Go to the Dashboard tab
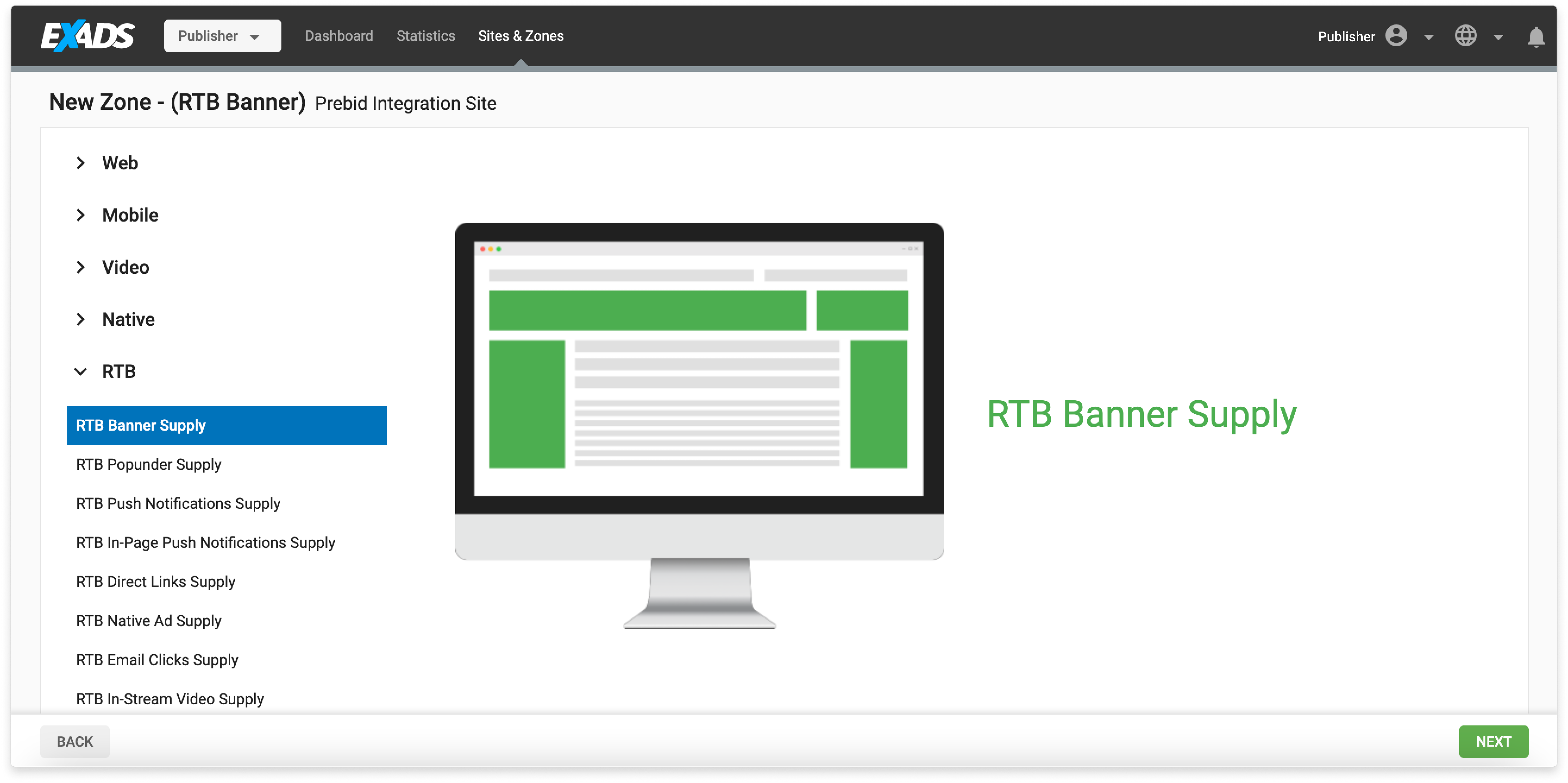 (x=339, y=36)
